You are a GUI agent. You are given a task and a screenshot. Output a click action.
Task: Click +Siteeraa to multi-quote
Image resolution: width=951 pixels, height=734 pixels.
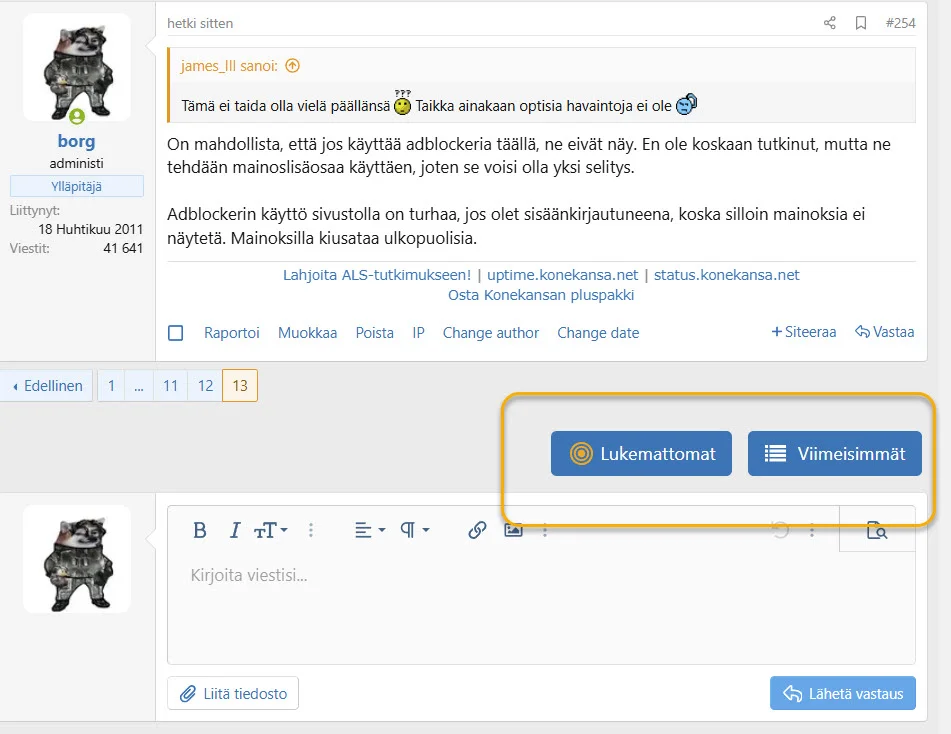tap(804, 332)
